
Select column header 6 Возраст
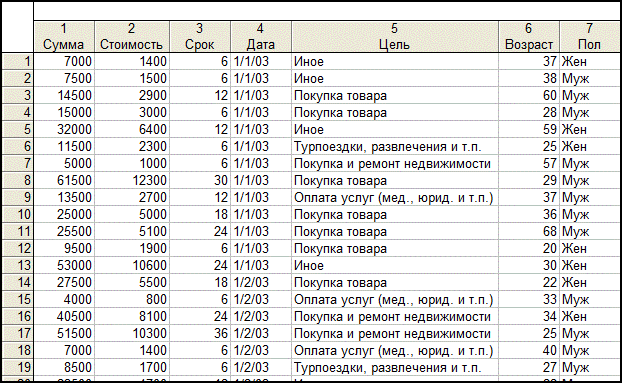click(529, 36)
